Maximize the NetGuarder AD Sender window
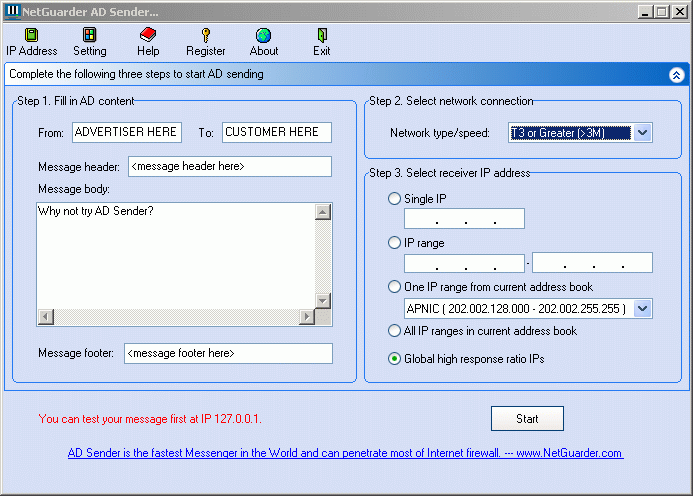The width and height of the screenshot is (693, 496). (662, 11)
